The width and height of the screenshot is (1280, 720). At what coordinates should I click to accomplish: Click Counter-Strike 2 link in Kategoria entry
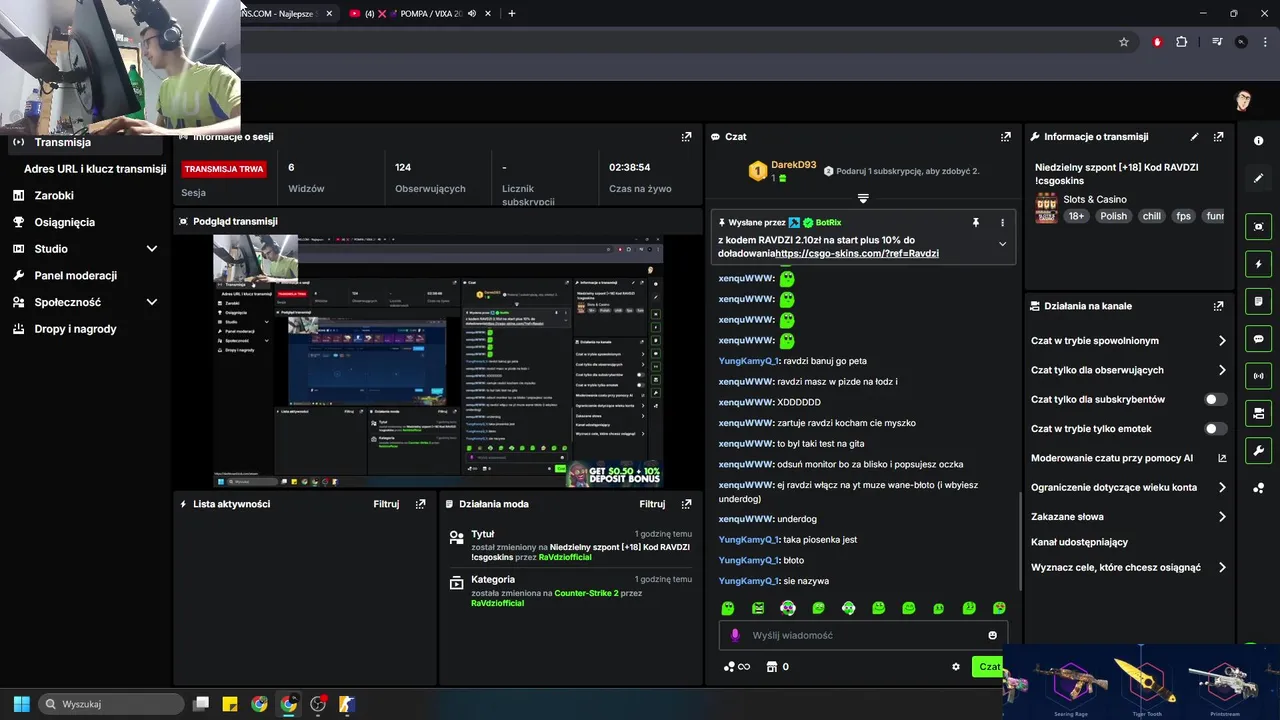[586, 593]
